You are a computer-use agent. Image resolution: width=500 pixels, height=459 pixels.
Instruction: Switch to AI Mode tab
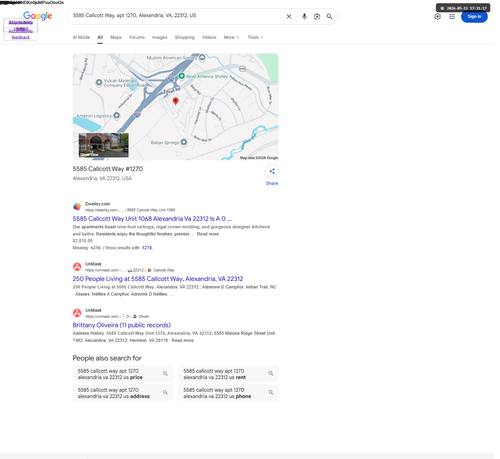[81, 37]
